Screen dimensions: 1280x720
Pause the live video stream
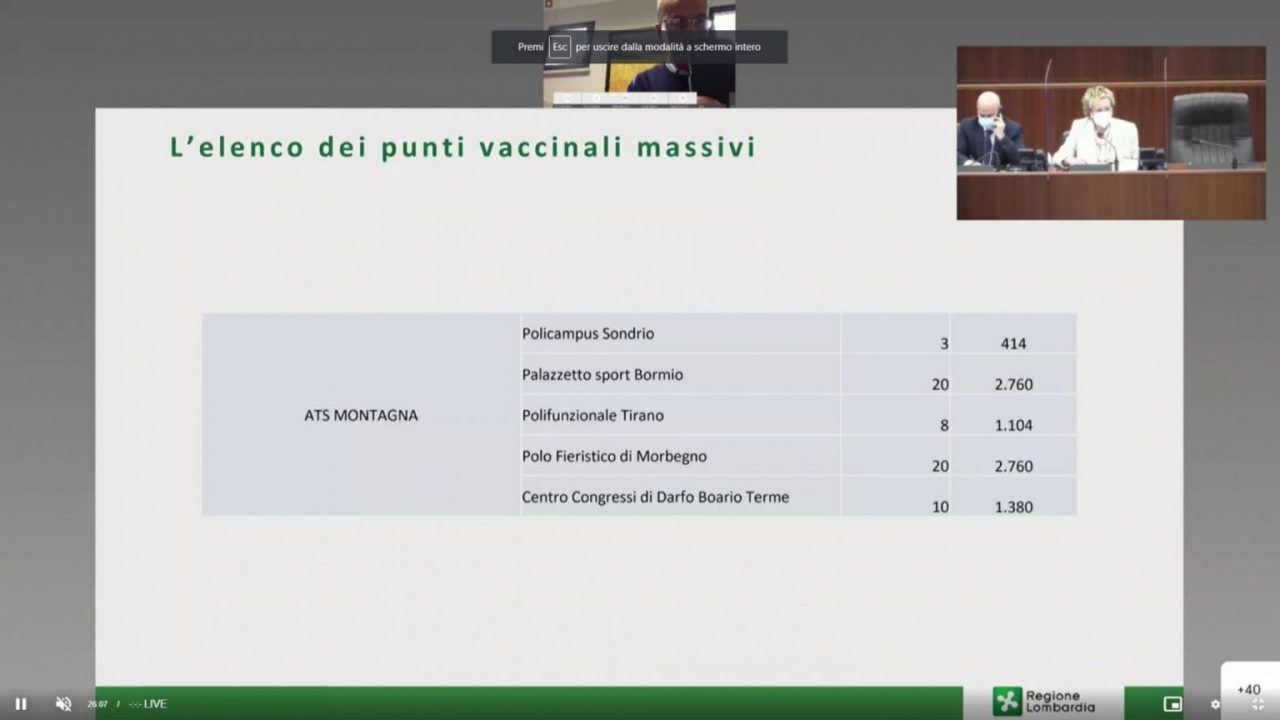(x=21, y=704)
